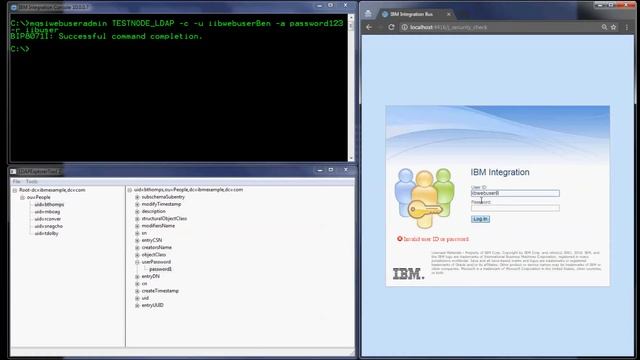Click the Password input field
The width and height of the screenshot is (640, 360).
coord(515,208)
